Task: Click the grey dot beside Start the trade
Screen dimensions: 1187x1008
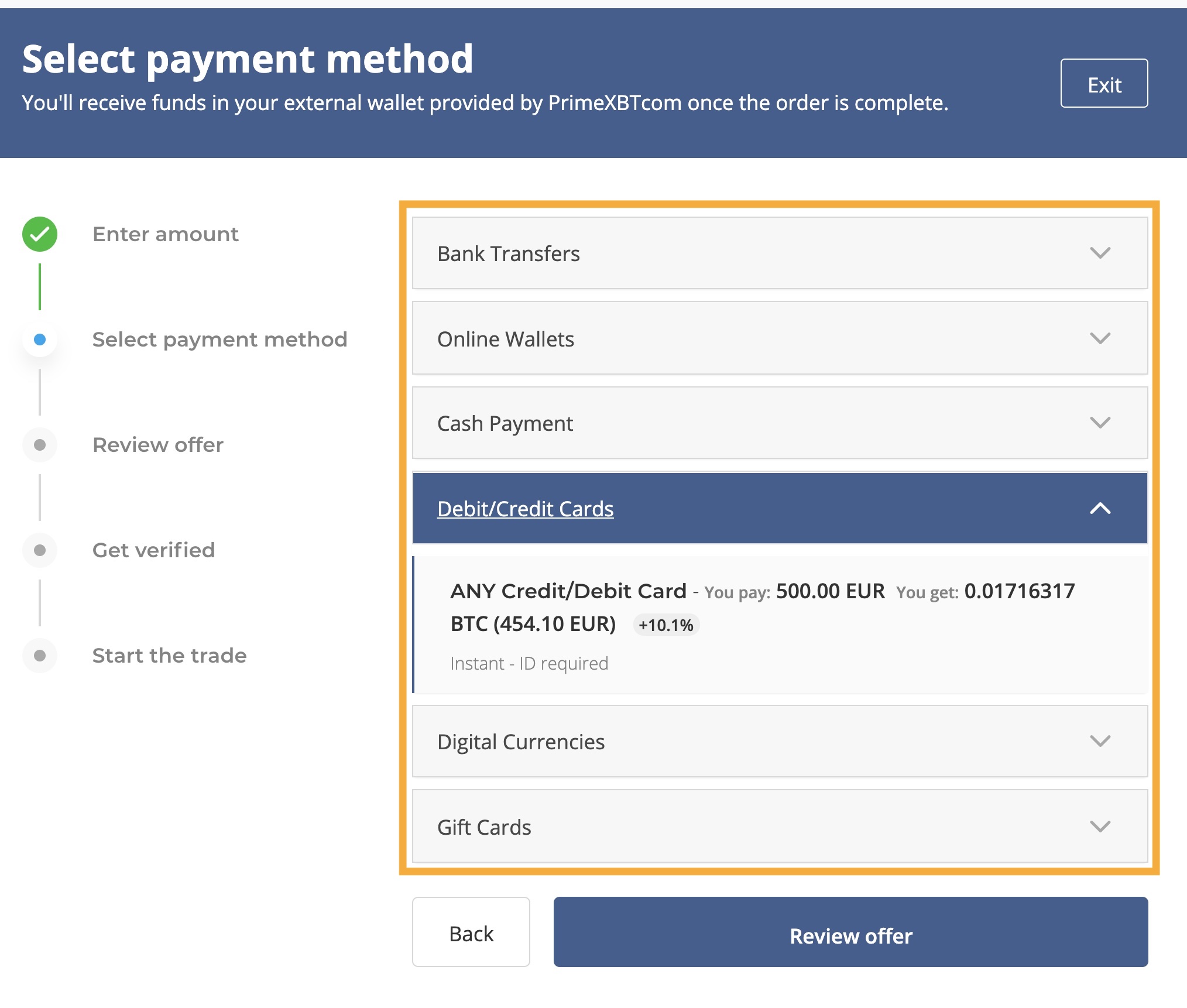Action: tap(40, 656)
